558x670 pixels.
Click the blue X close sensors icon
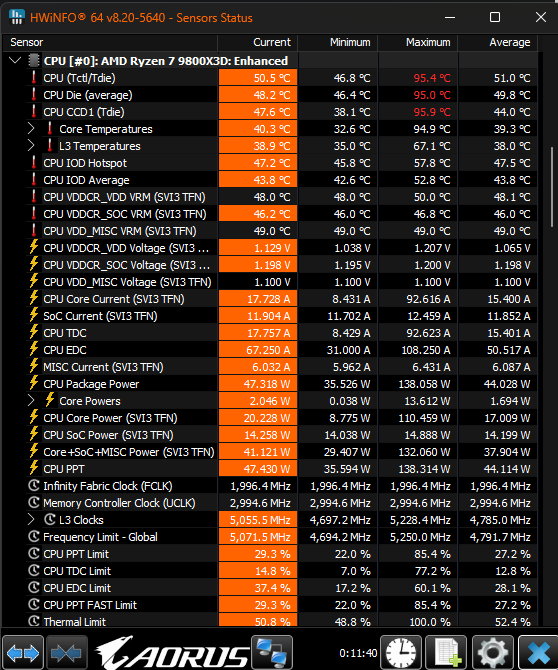[x=538, y=652]
